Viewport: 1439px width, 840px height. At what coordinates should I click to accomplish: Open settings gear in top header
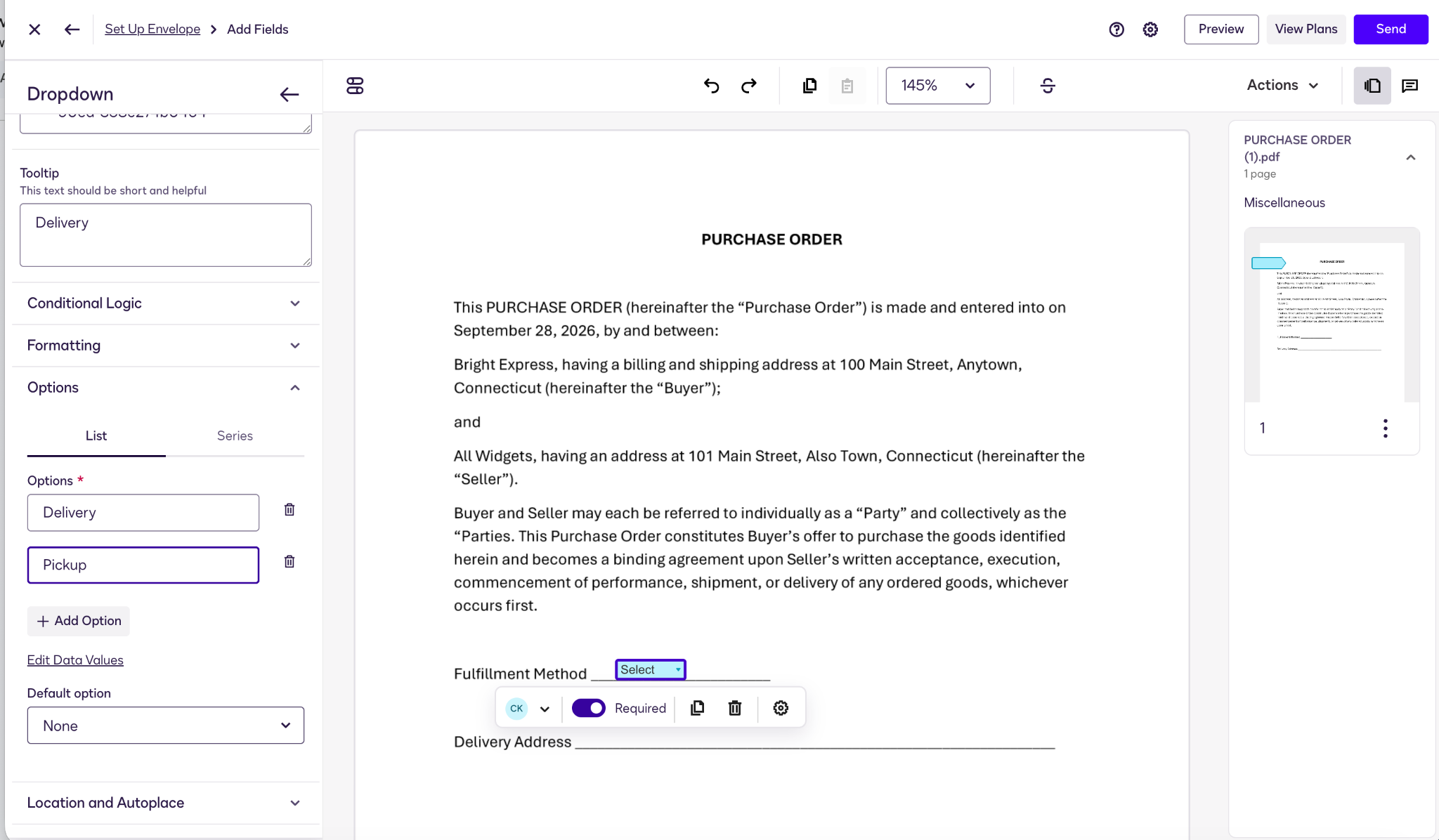click(1150, 29)
